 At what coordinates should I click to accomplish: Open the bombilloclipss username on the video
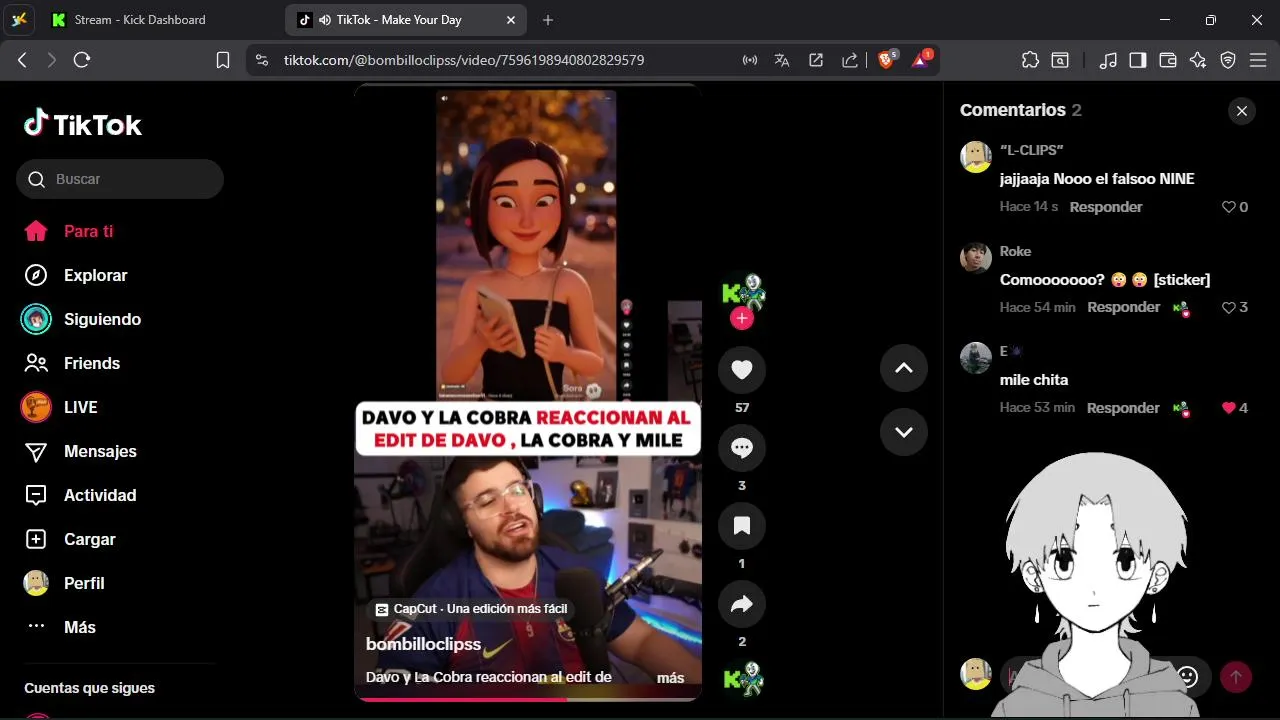tap(423, 644)
